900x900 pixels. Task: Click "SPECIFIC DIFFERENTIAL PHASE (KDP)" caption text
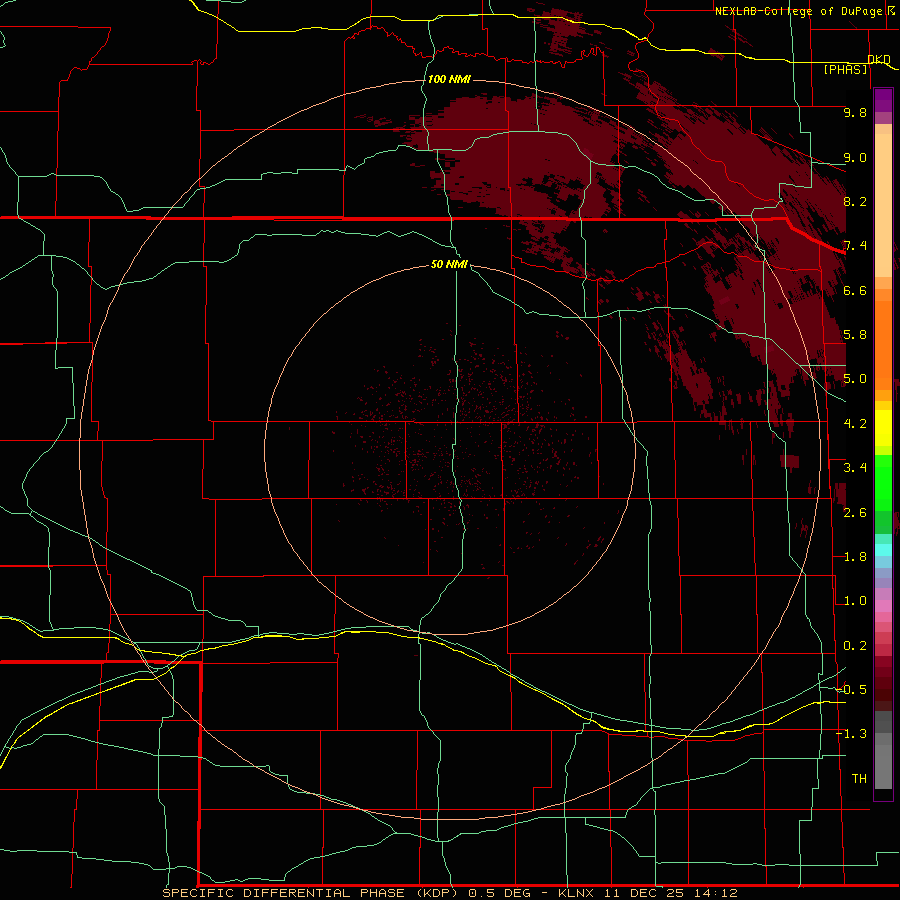coord(310,893)
